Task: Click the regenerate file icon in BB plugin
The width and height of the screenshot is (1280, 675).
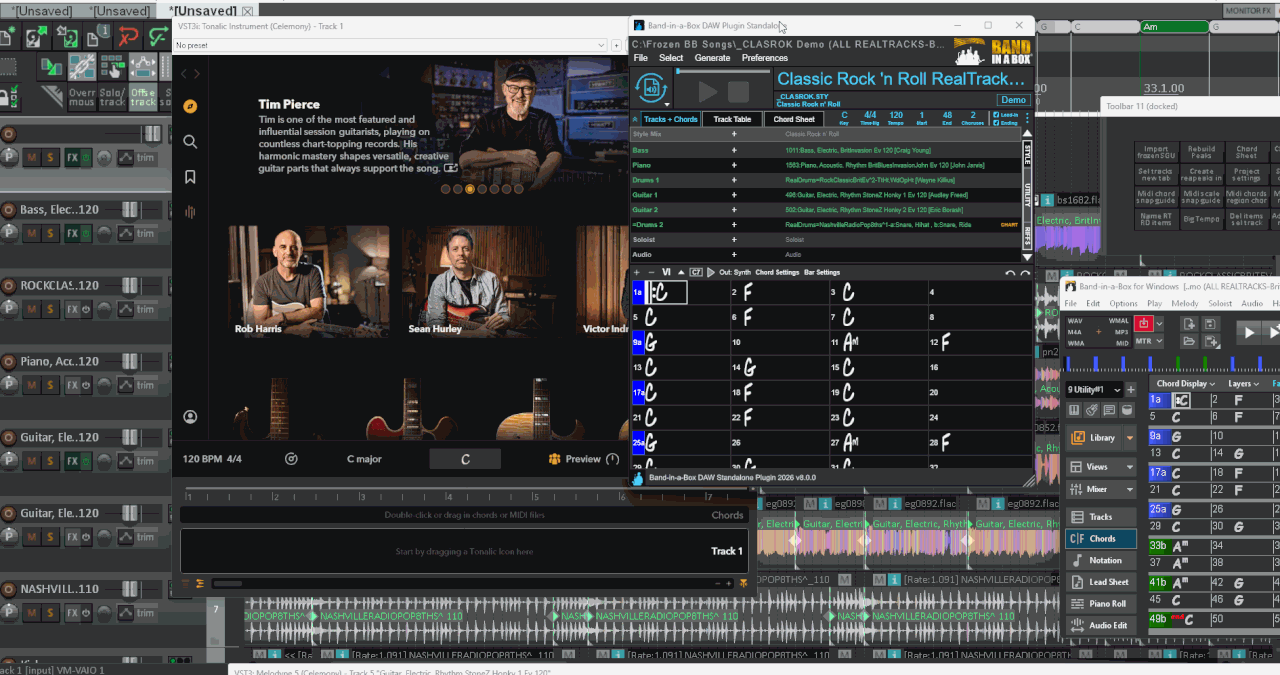Action: [651, 88]
